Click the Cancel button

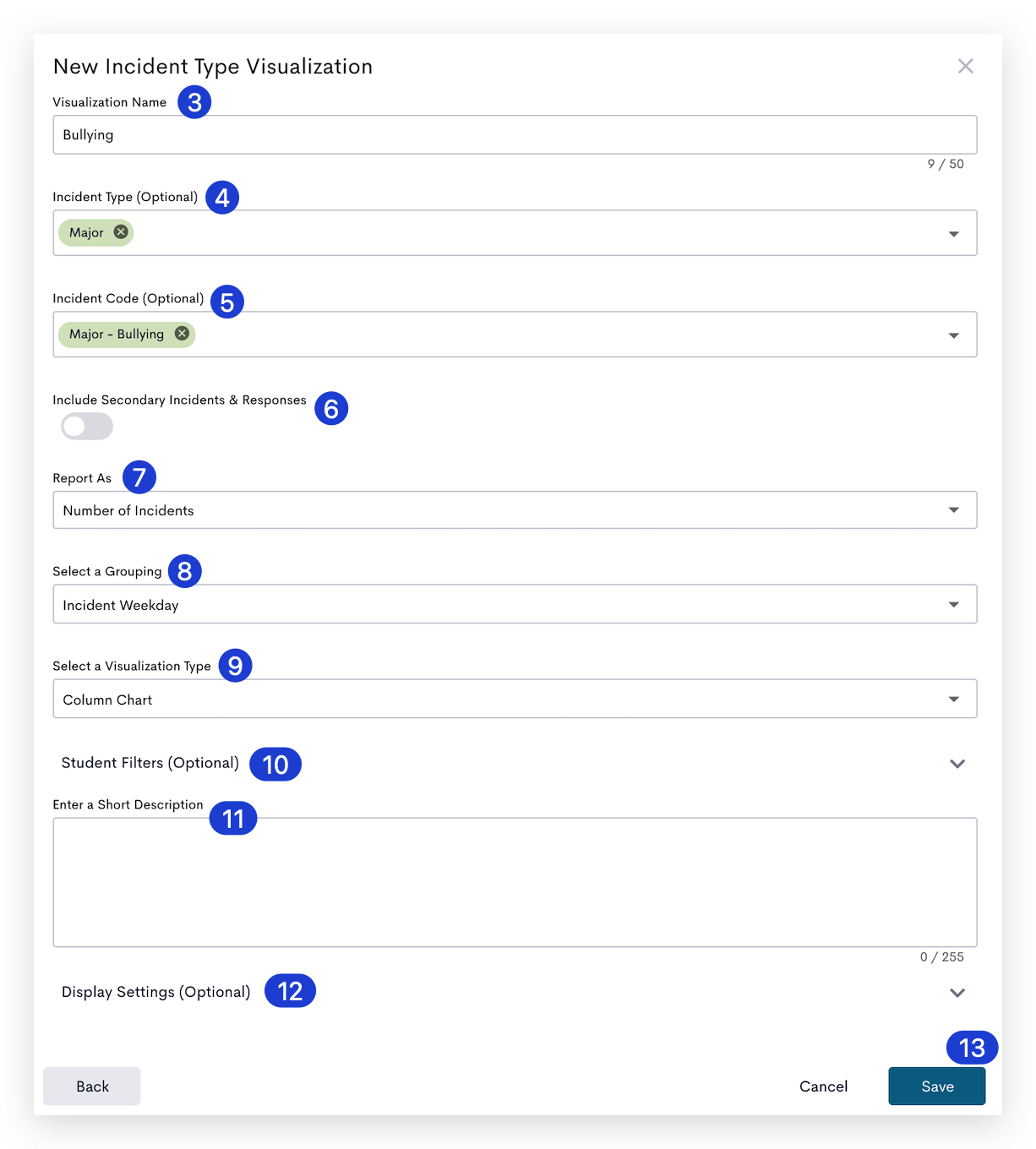[x=823, y=1086]
